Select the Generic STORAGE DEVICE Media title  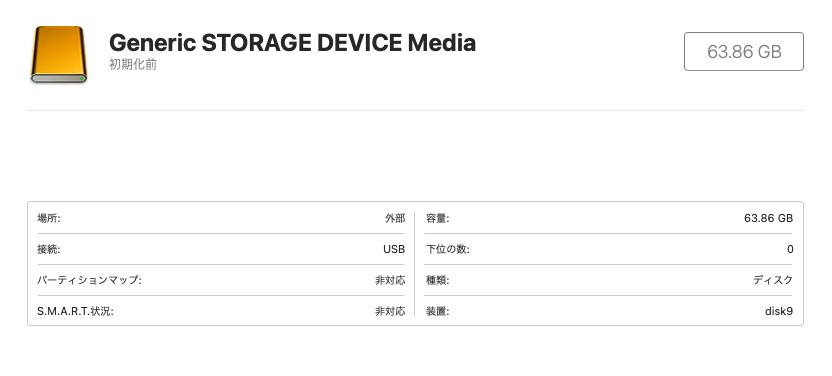click(x=292, y=42)
